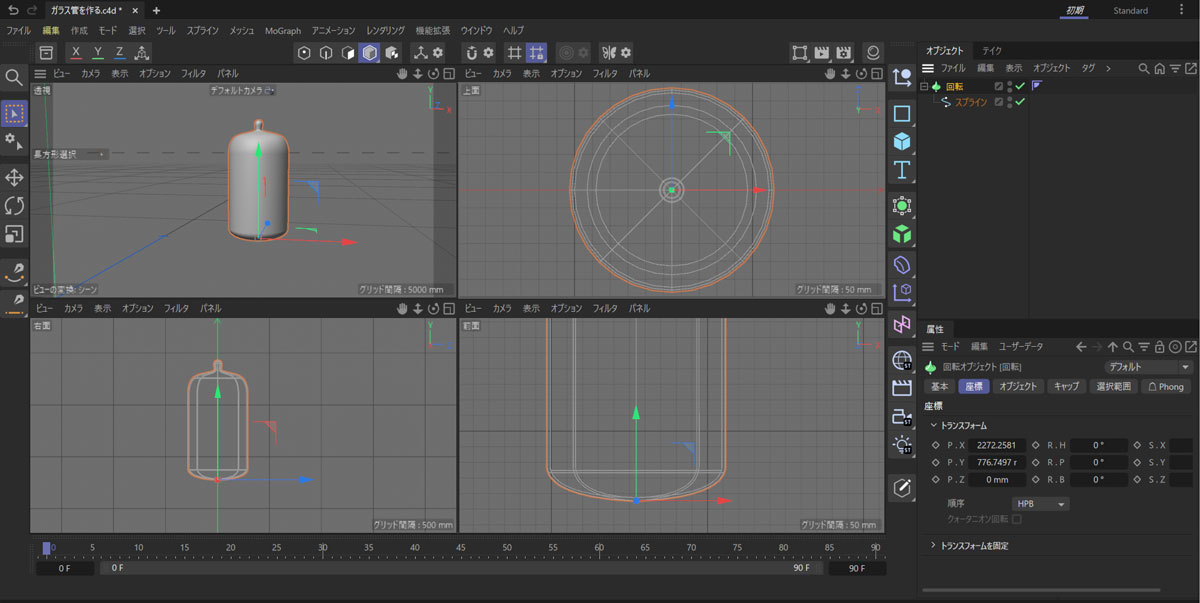Screen dimensions: 1200x603
Task: Click the Phong tag button
Action: (1165, 386)
